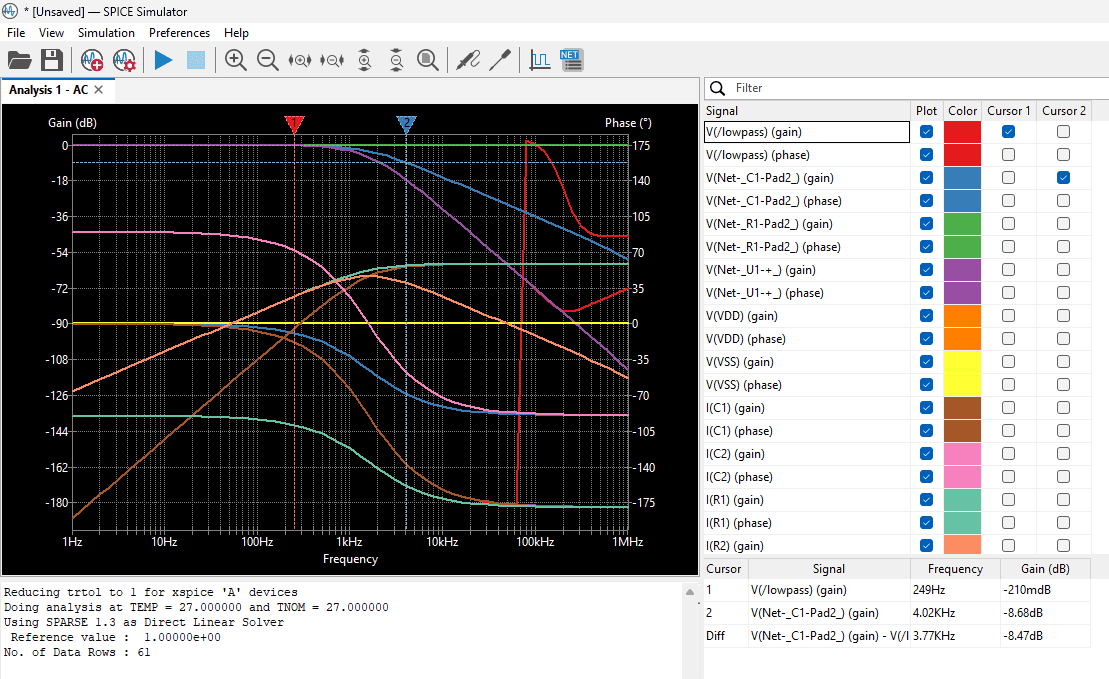This screenshot has width=1109, height=679.
Task: Click the red cursor 1 marker on the plot
Action: coord(294,124)
